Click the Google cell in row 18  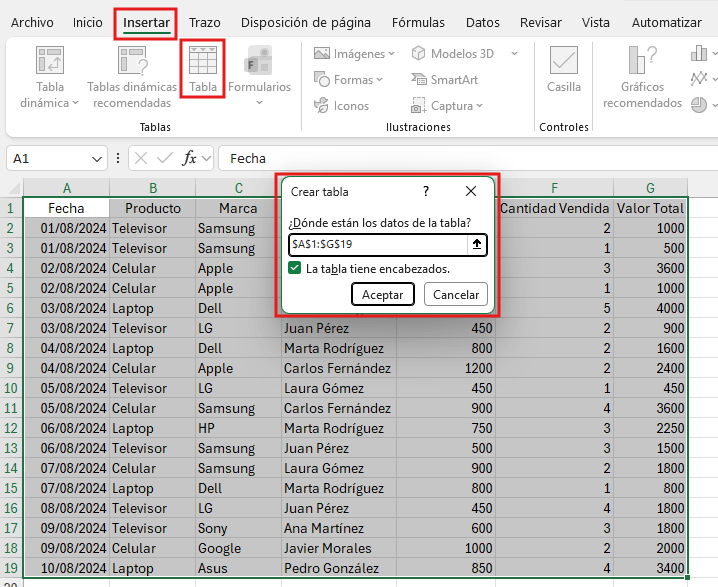tap(239, 548)
